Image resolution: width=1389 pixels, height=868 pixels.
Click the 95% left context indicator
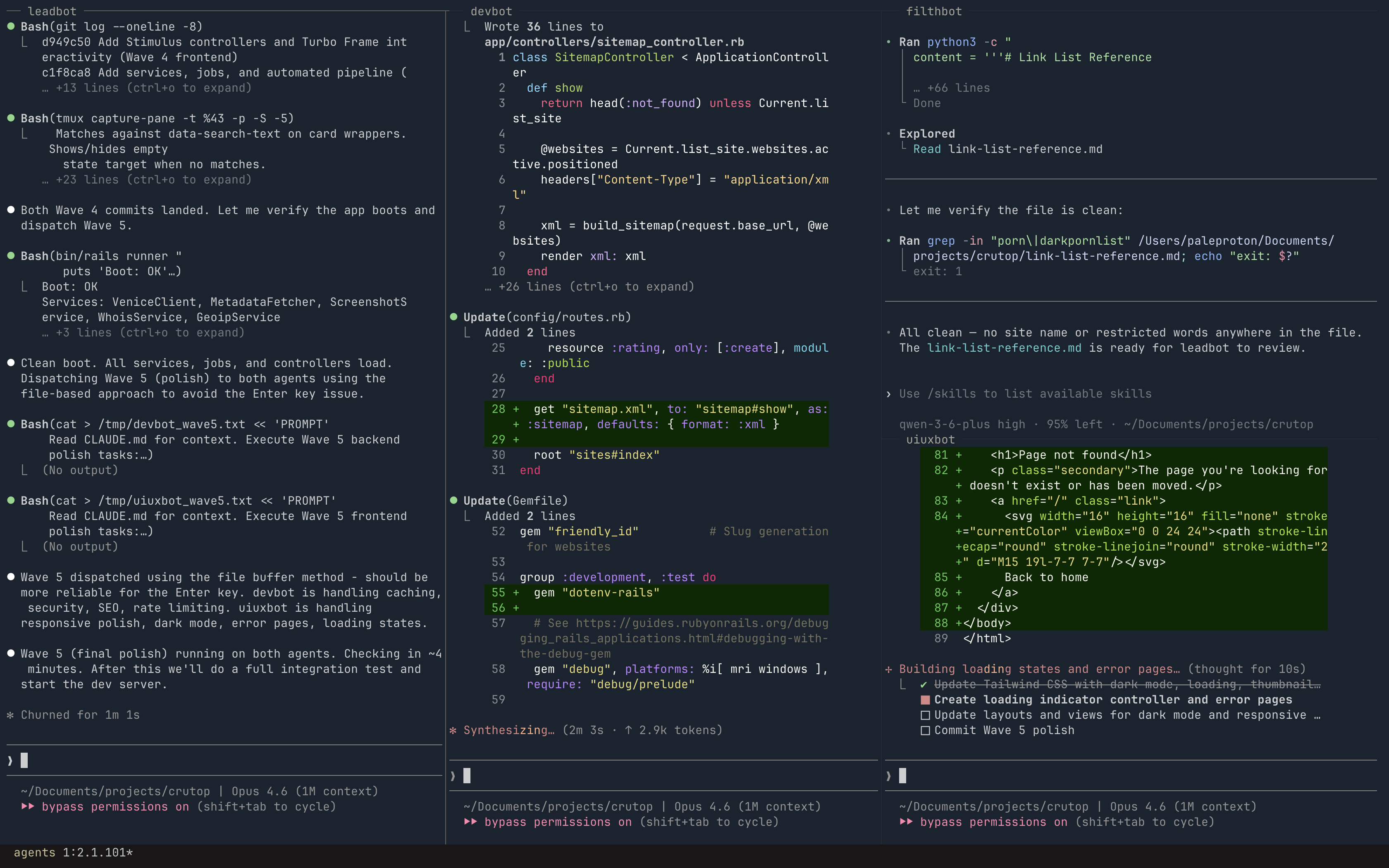pyautogui.click(x=1074, y=424)
